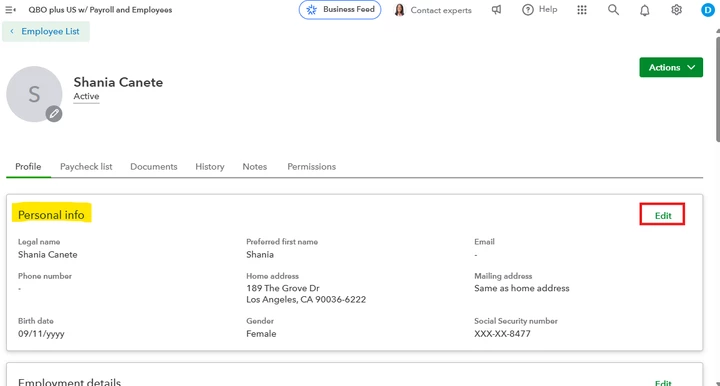This screenshot has width=720, height=386.
Task: Switch to the History tab
Action: pyautogui.click(x=210, y=167)
